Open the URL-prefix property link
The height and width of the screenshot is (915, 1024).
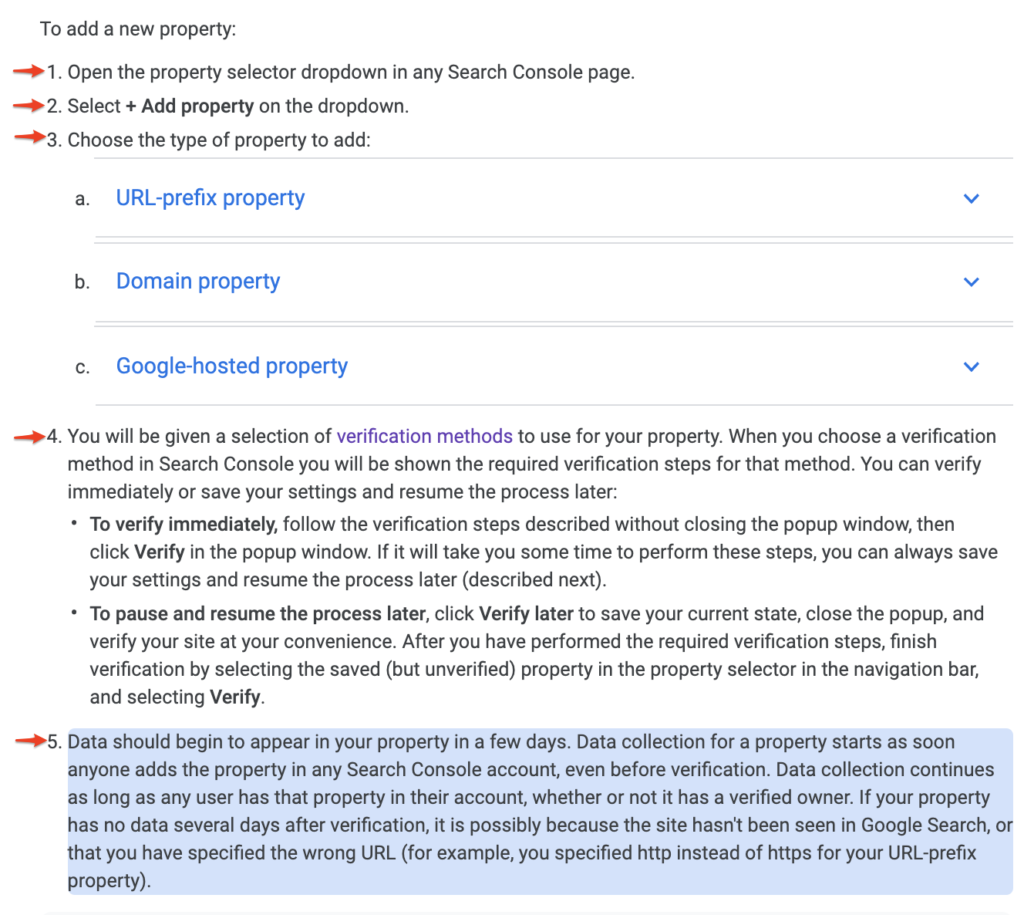[210, 198]
